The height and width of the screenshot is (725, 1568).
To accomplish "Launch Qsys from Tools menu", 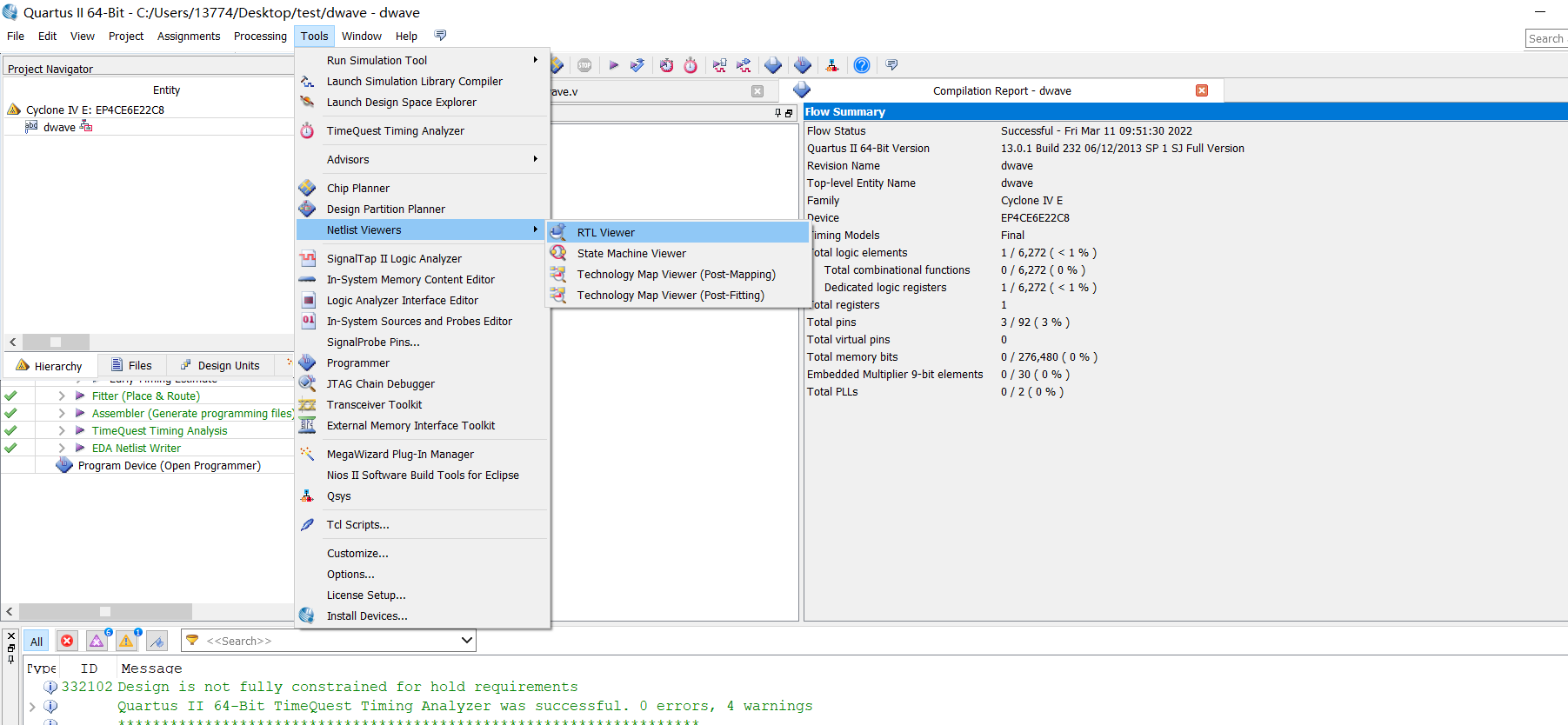I will pos(424,496).
